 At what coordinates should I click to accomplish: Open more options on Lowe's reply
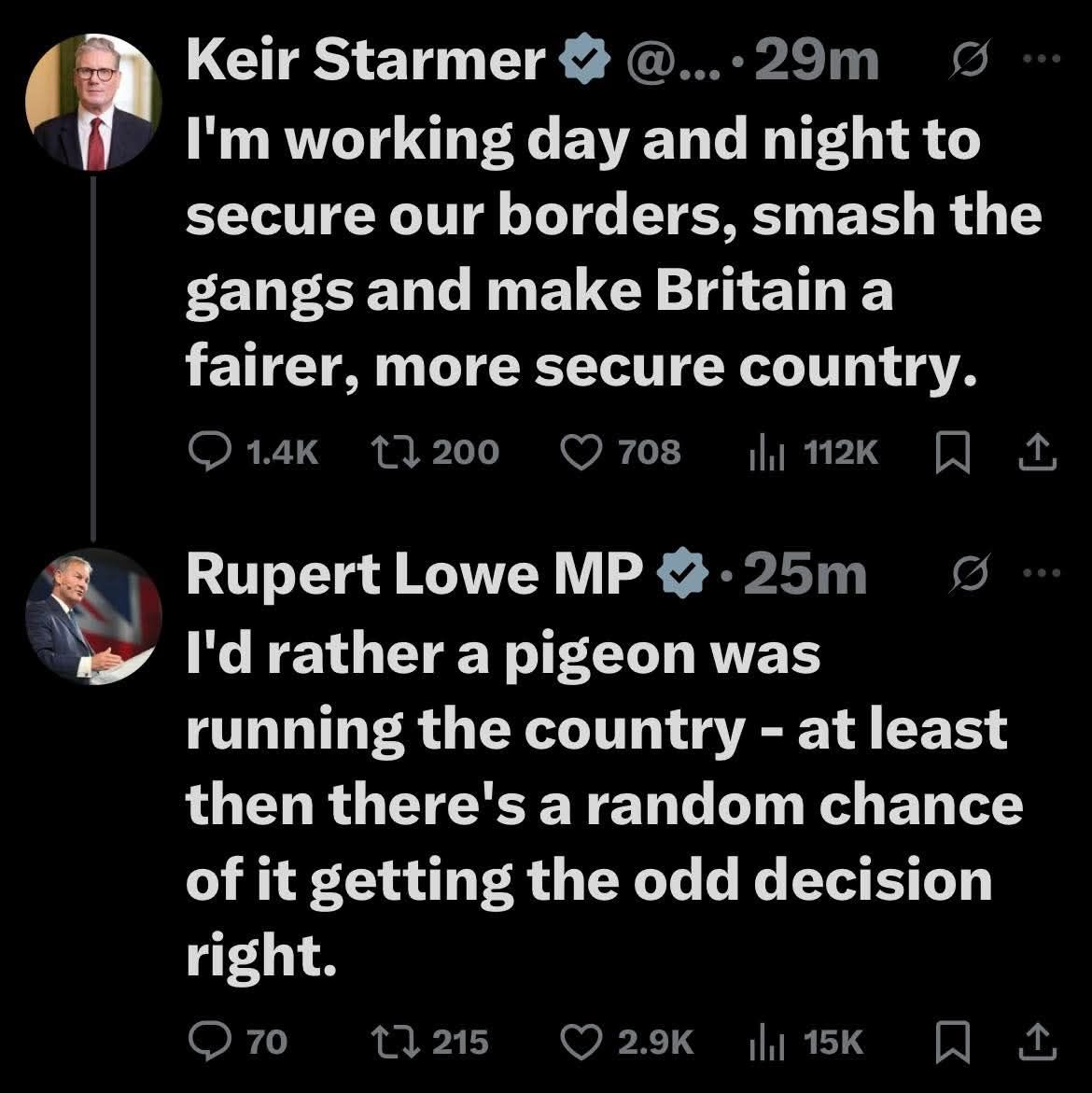pos(1043,575)
